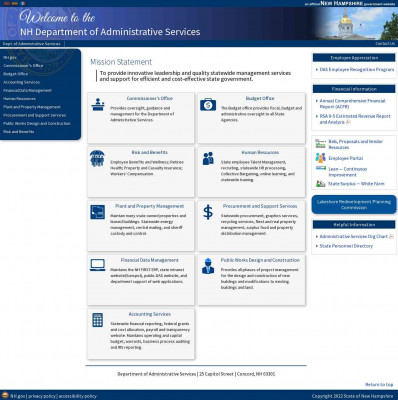Image resolution: width=398 pixels, height=400 pixels.
Task: Open the Employee Portal link
Action: pos(346,158)
